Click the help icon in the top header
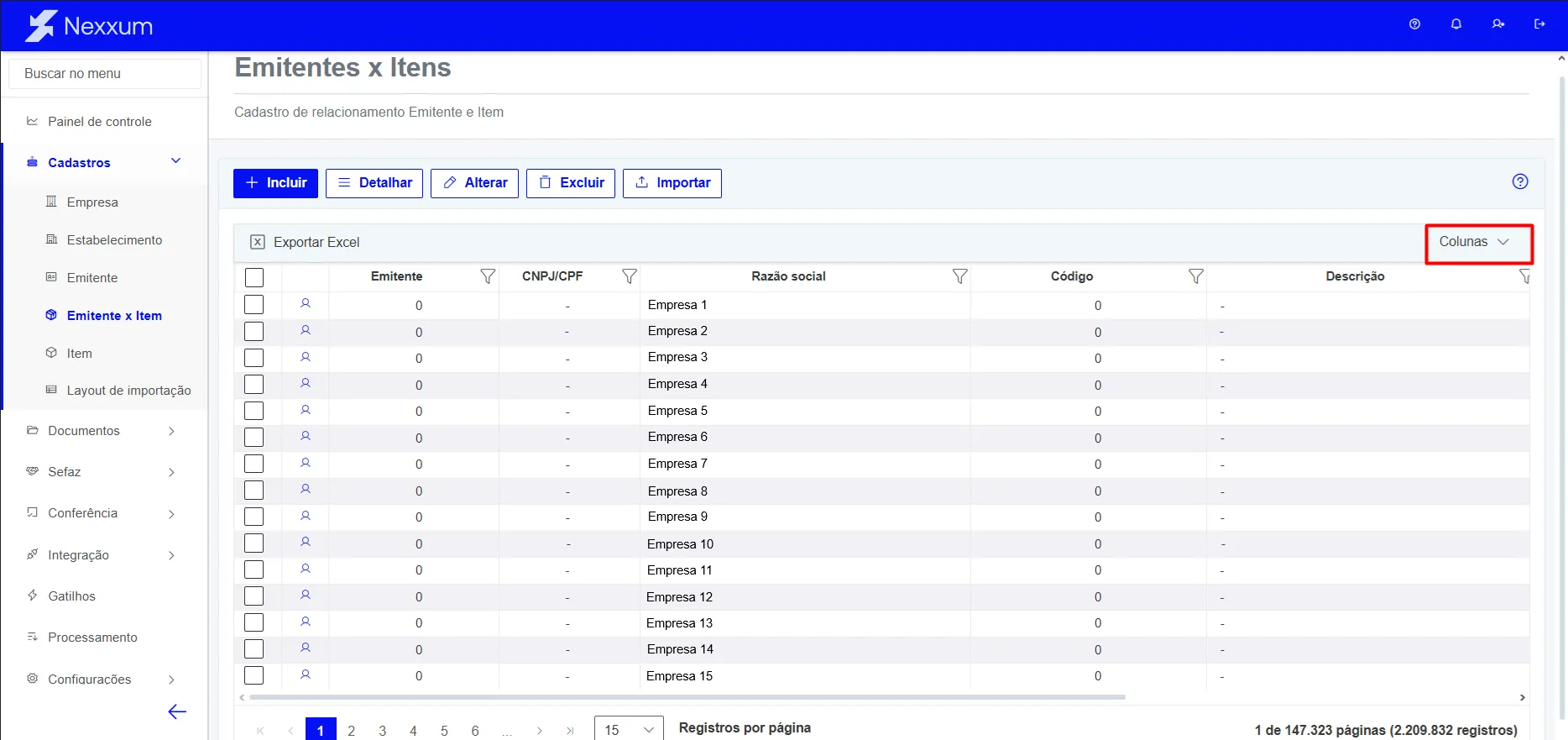The image size is (1568, 740). [1414, 24]
